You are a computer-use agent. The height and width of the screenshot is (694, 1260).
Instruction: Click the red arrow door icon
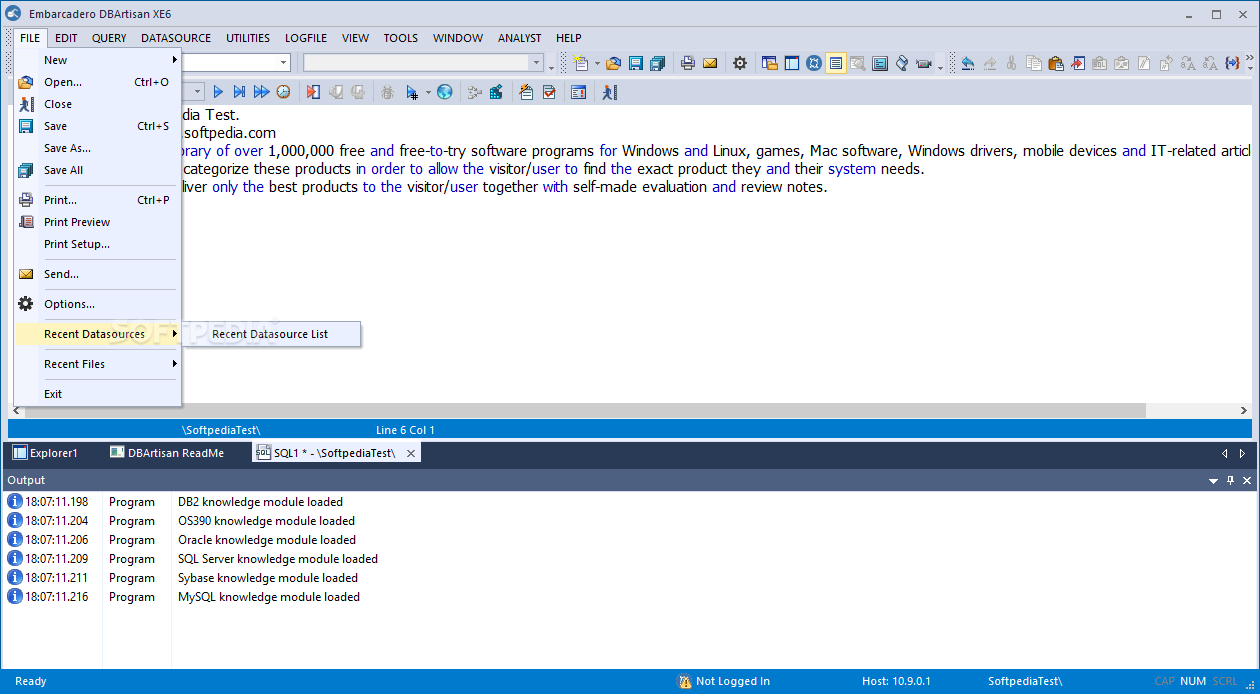[313, 92]
